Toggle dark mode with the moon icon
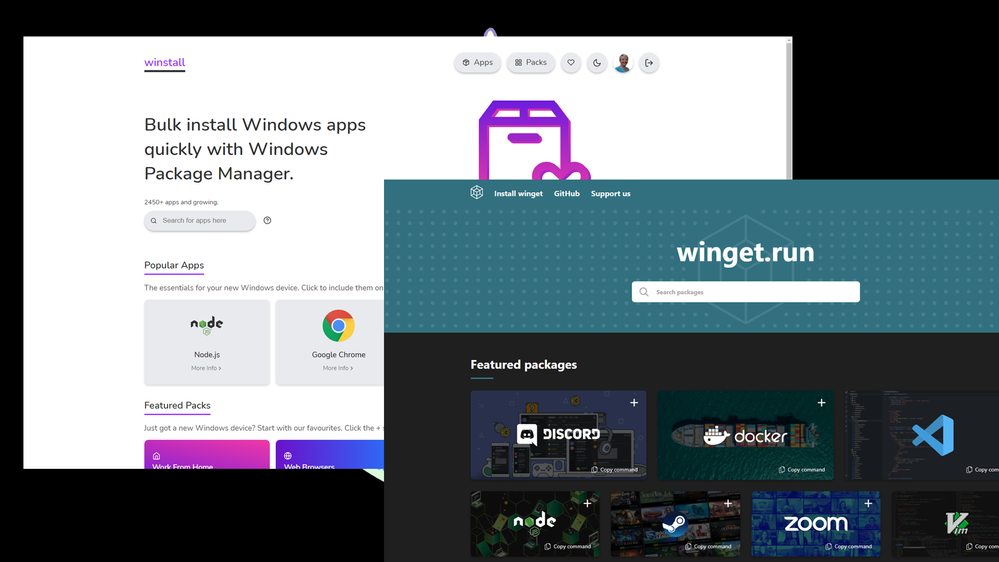The height and width of the screenshot is (562, 999). [x=597, y=62]
